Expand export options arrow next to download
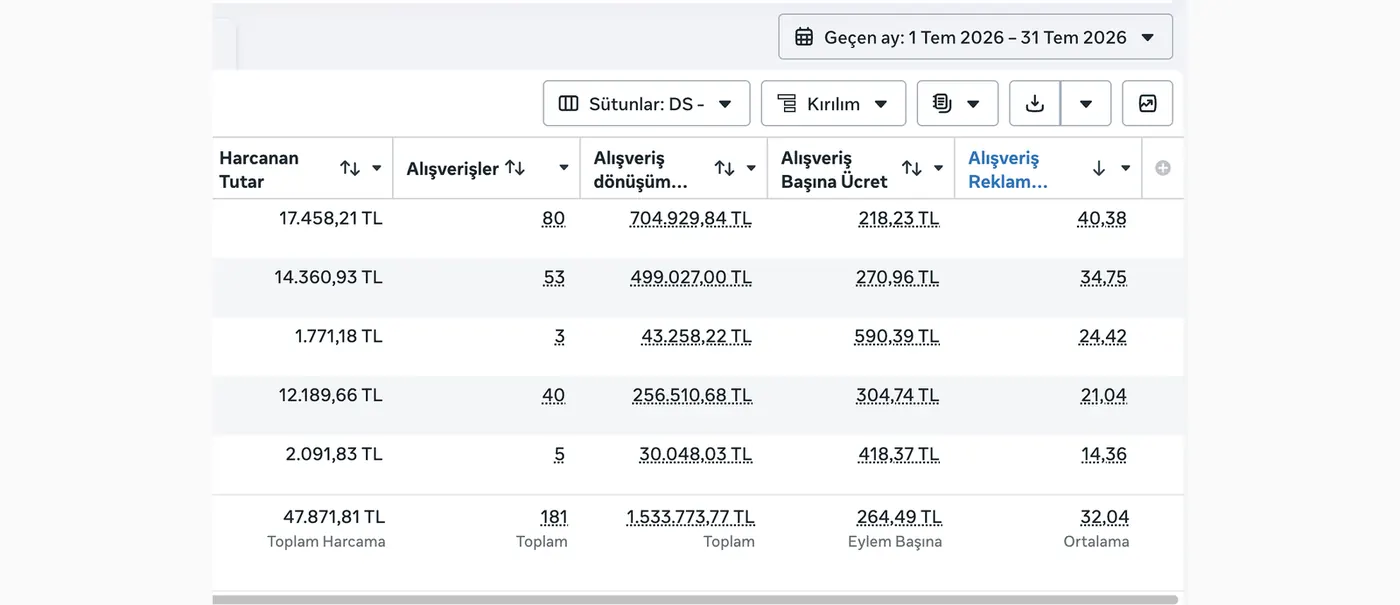Viewport: 1400px width, 605px height. (x=1086, y=103)
